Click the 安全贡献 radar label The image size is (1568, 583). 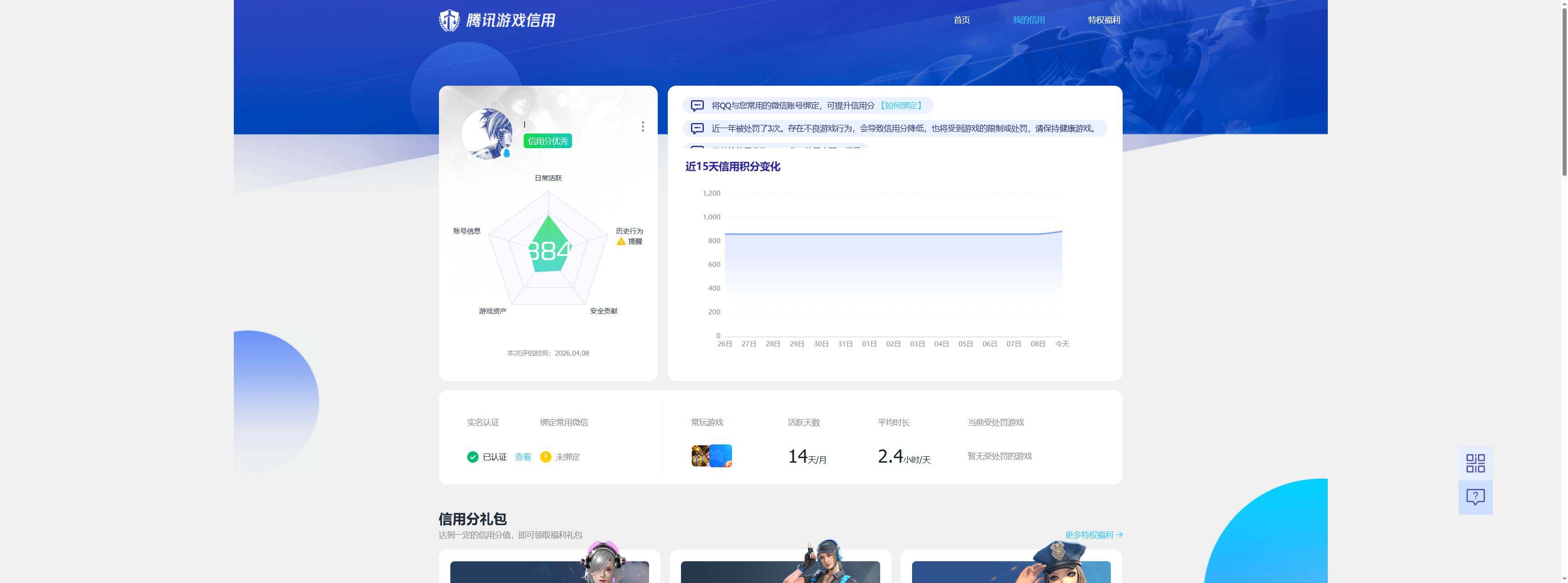tap(603, 311)
